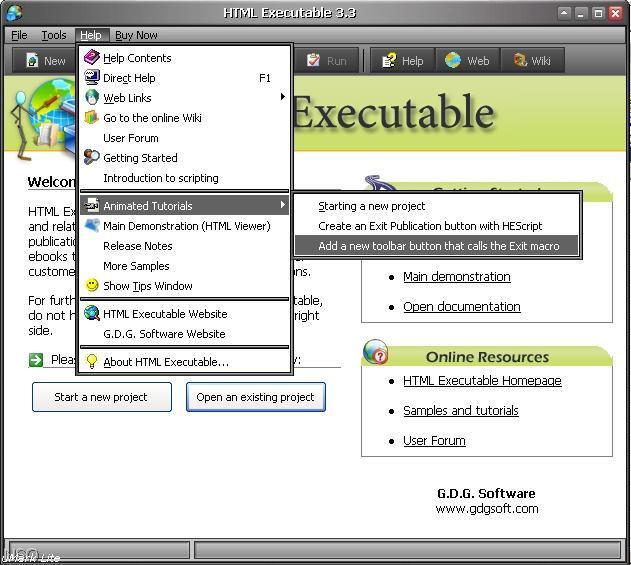Image resolution: width=631 pixels, height=565 pixels.
Task: Open G.D.G. Software Website entry
Action: (184, 334)
